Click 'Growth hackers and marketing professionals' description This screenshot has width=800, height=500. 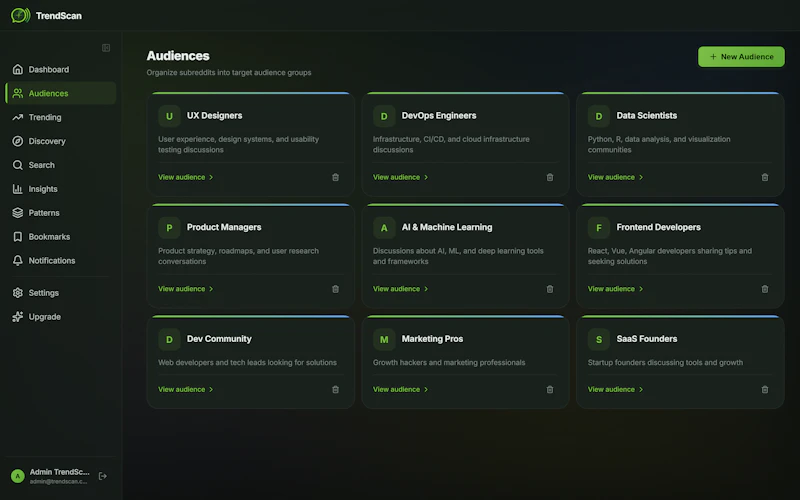click(x=449, y=363)
